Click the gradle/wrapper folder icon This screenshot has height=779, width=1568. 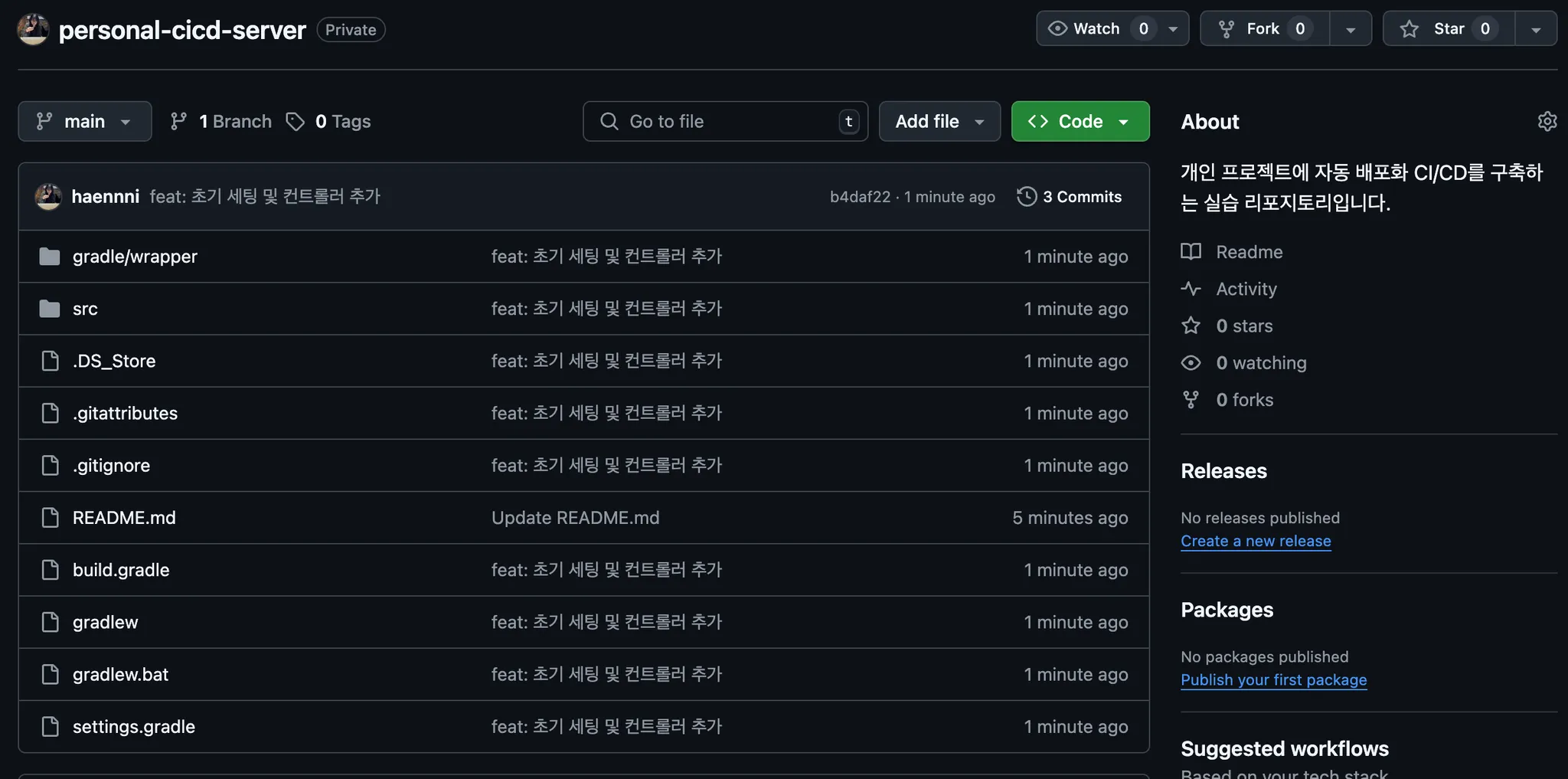[x=50, y=256]
